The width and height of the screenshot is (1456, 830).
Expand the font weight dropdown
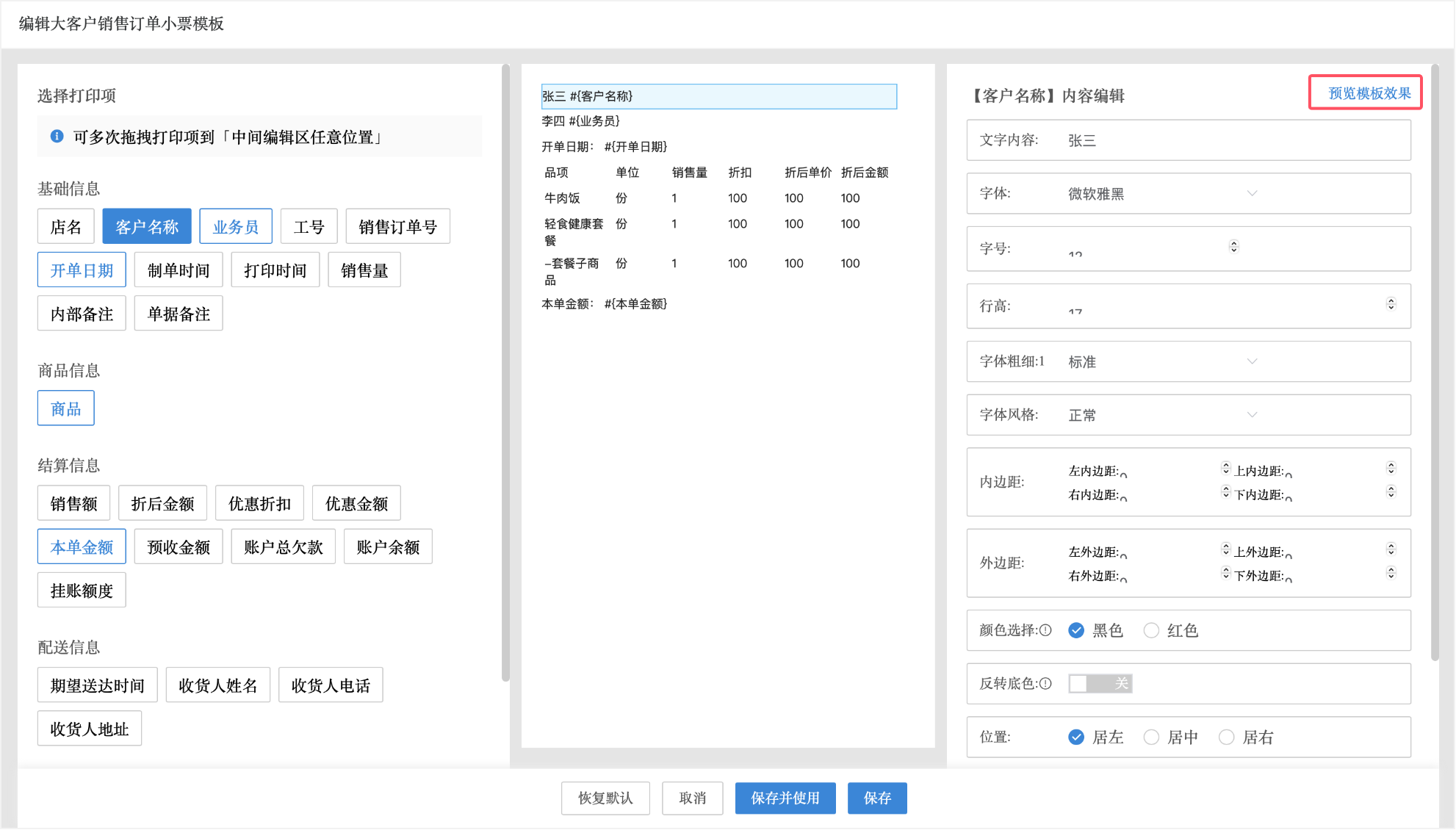pos(1162,361)
